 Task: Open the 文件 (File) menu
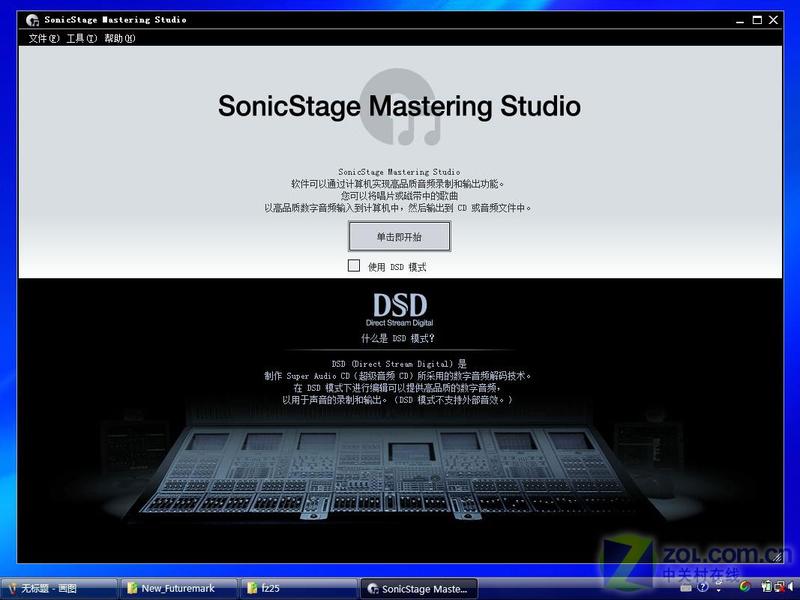pyautogui.click(x=44, y=38)
